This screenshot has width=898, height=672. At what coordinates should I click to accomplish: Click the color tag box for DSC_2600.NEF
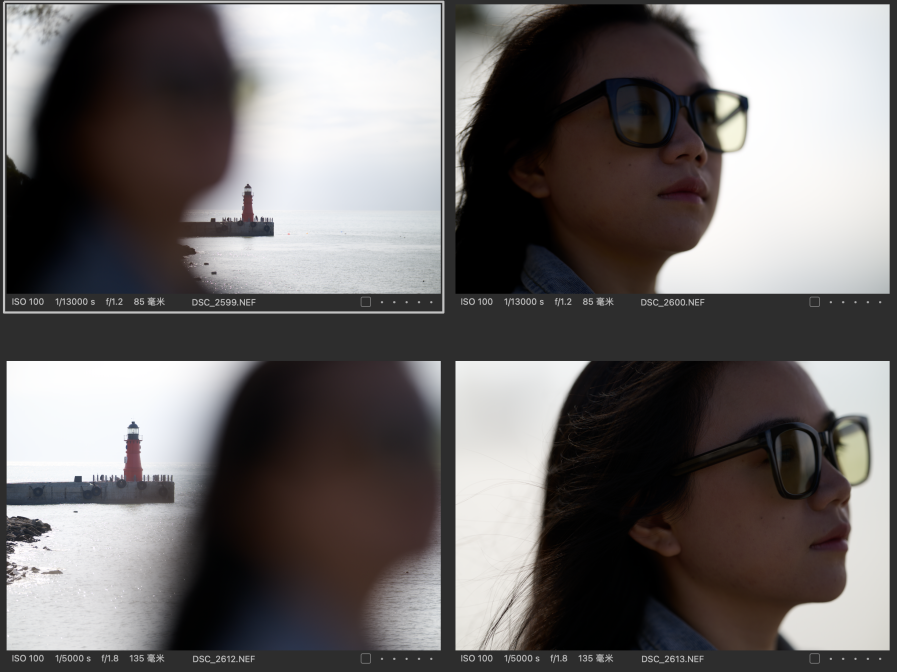pos(814,302)
